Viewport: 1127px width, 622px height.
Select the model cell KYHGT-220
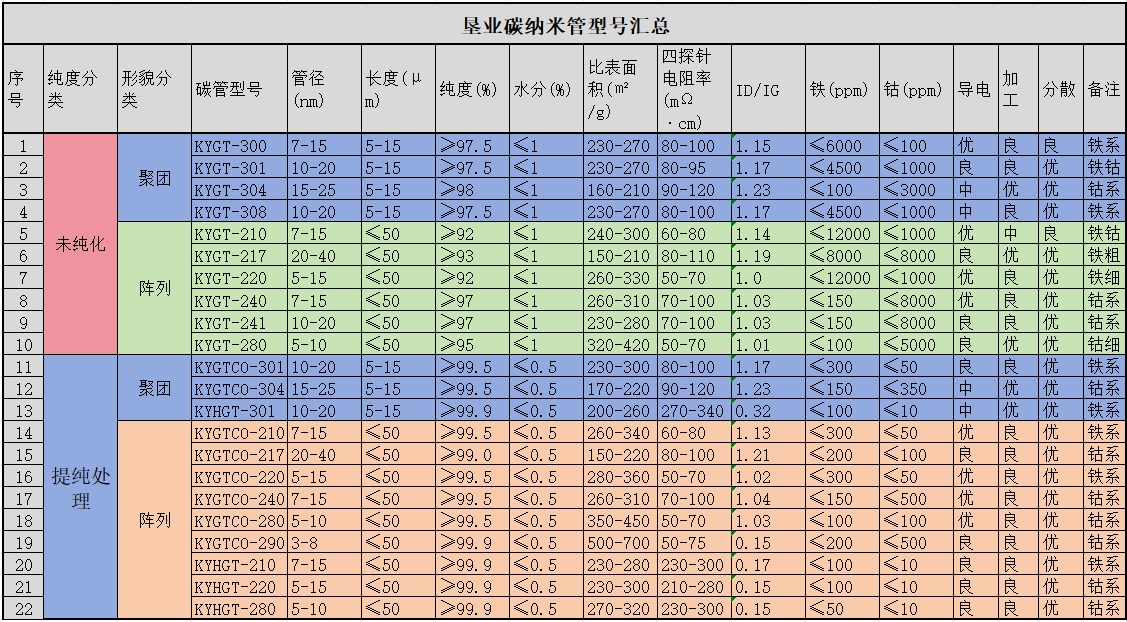coord(239,587)
